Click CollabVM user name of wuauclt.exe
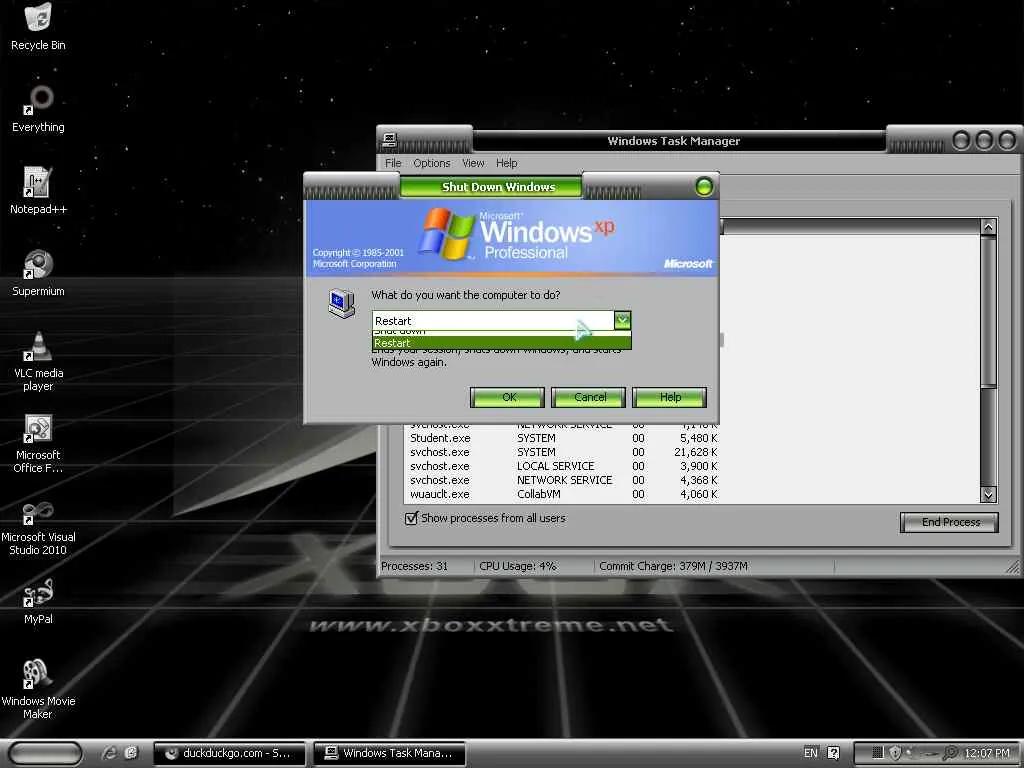This screenshot has width=1024, height=768. 539,494
